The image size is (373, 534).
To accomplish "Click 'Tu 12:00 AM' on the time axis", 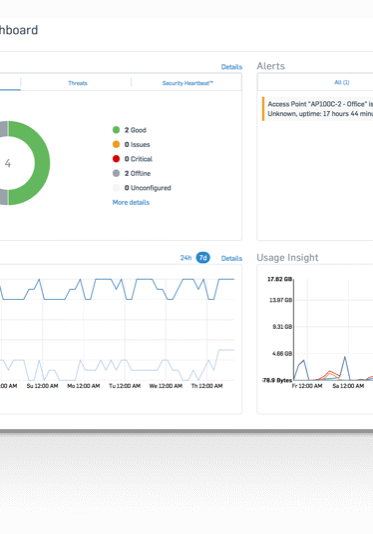I will (x=125, y=386).
